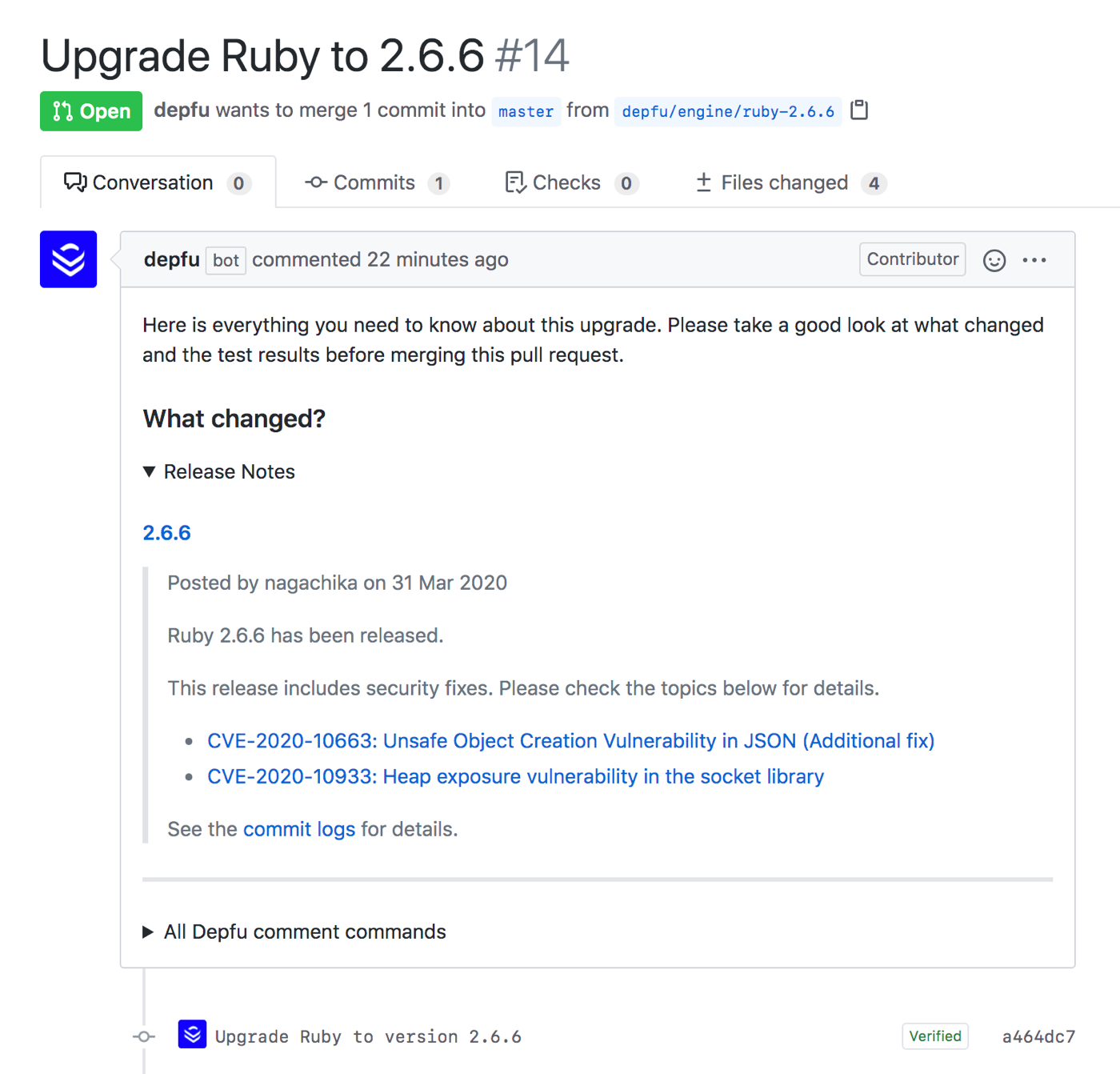Open the 2.6.6 release heading link
1120x1074 pixels.
pyautogui.click(x=166, y=533)
